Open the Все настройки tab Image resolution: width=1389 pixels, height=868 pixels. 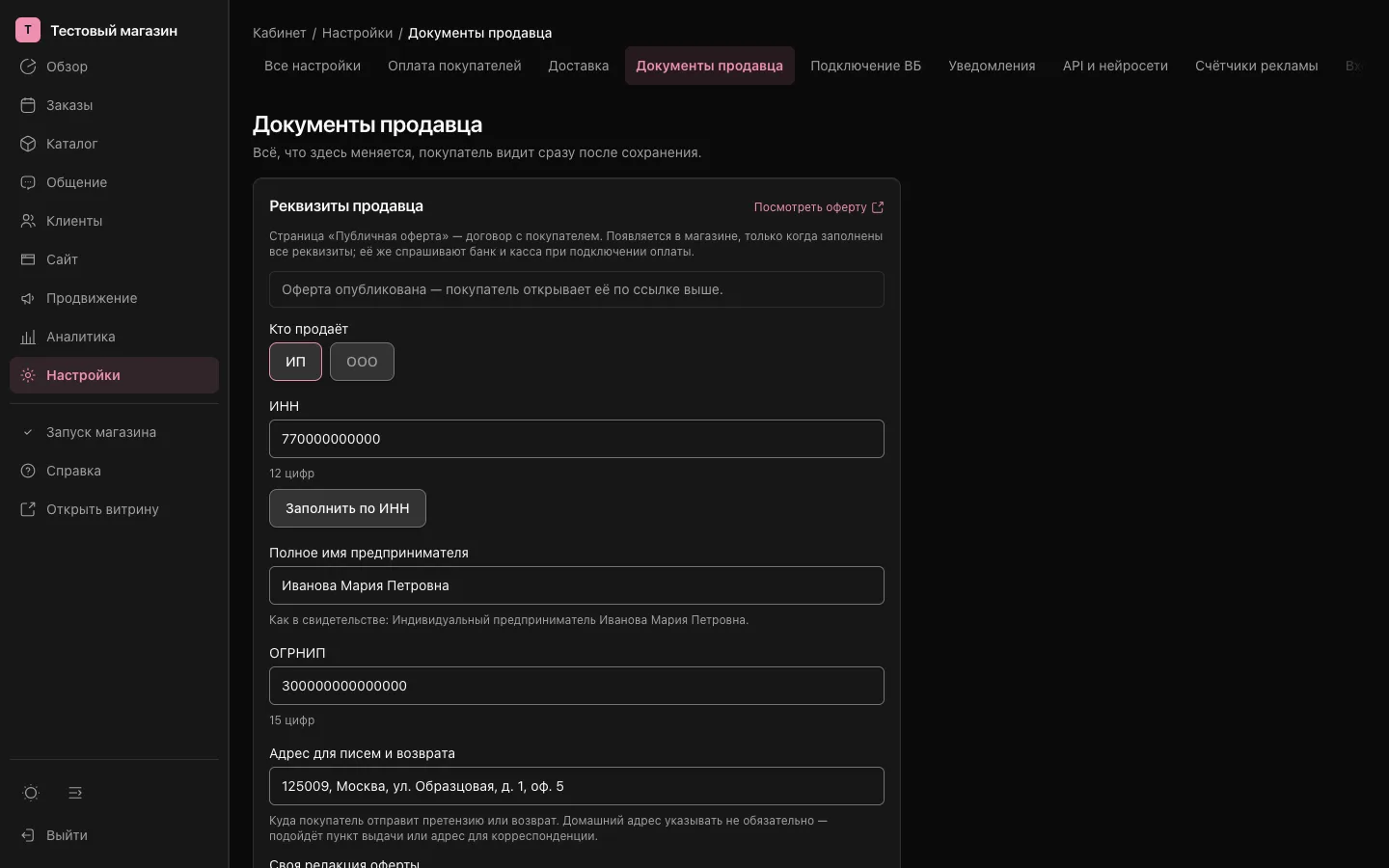pos(313,66)
